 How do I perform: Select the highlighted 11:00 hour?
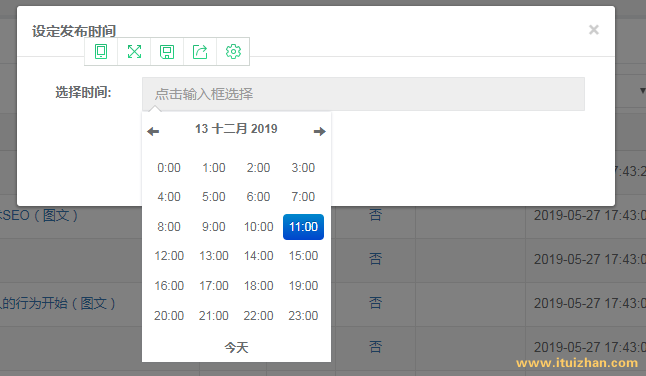303,227
